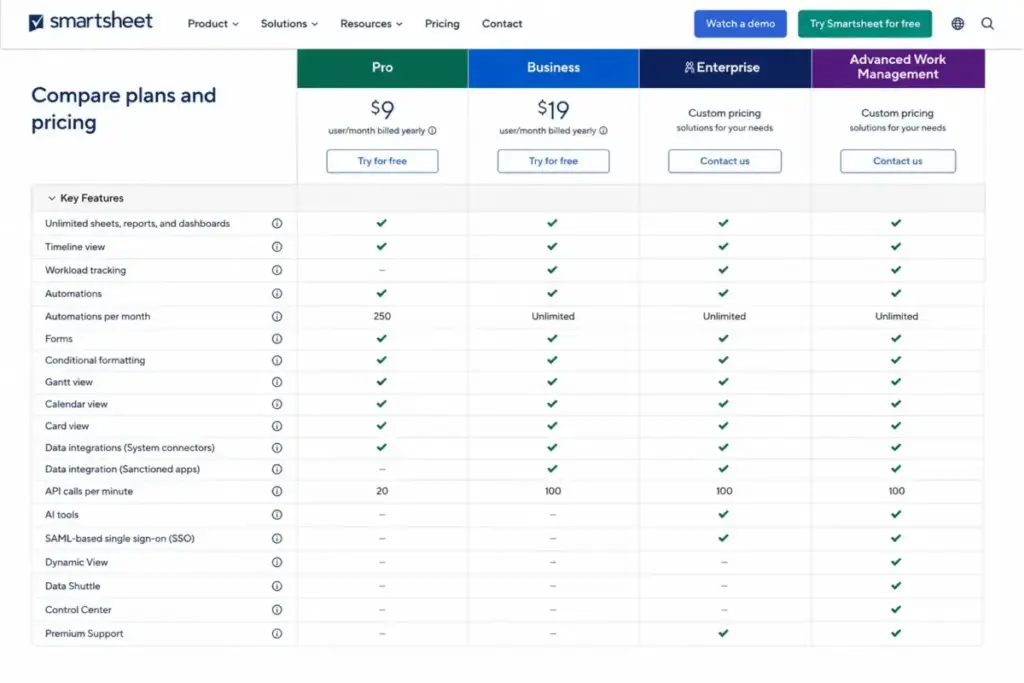Show info for Data integration (Sanctioned apps)

pyautogui.click(x=277, y=469)
